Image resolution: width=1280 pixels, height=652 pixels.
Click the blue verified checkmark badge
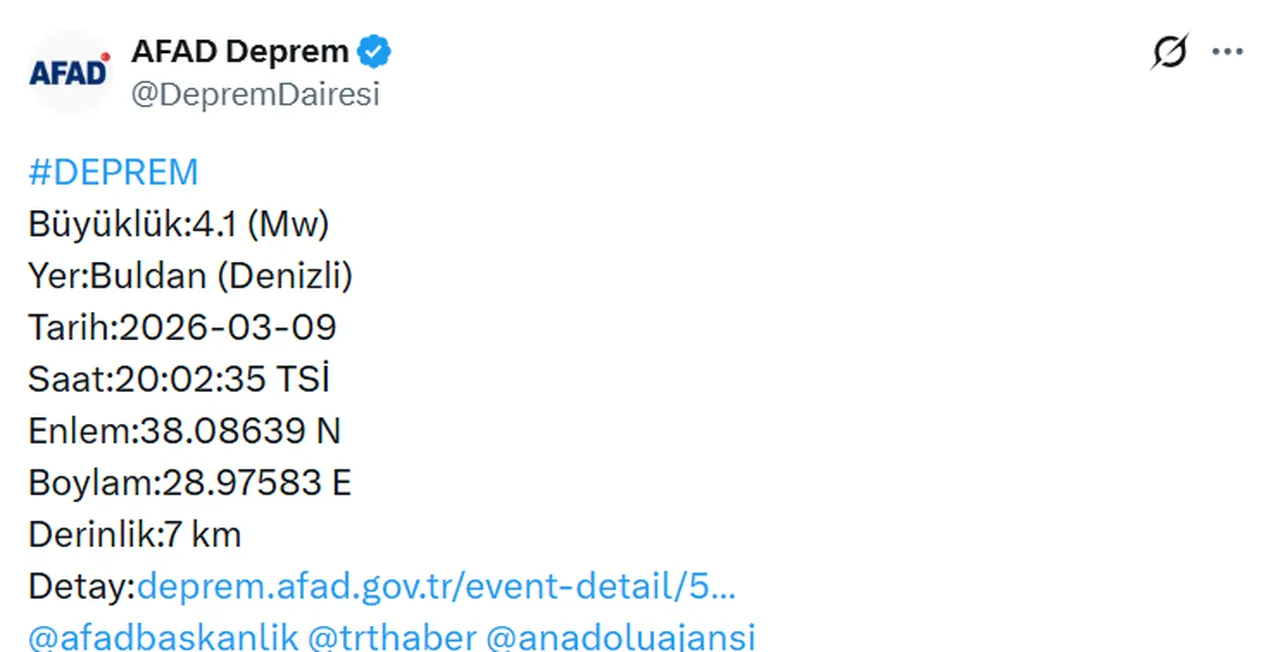coord(374,51)
